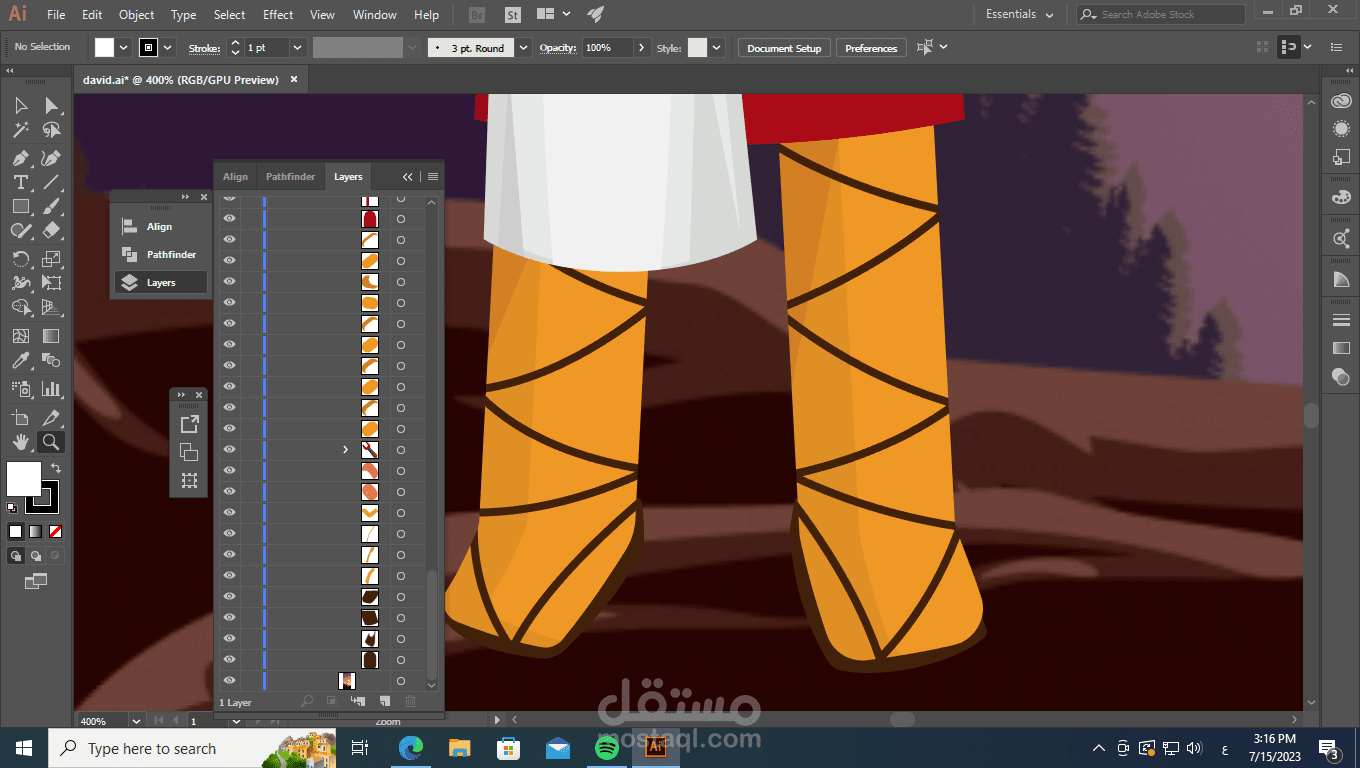Viewport: 1360px width, 768px height.
Task: Click the Delete Selection trash icon in Layers
Action: pos(410,702)
